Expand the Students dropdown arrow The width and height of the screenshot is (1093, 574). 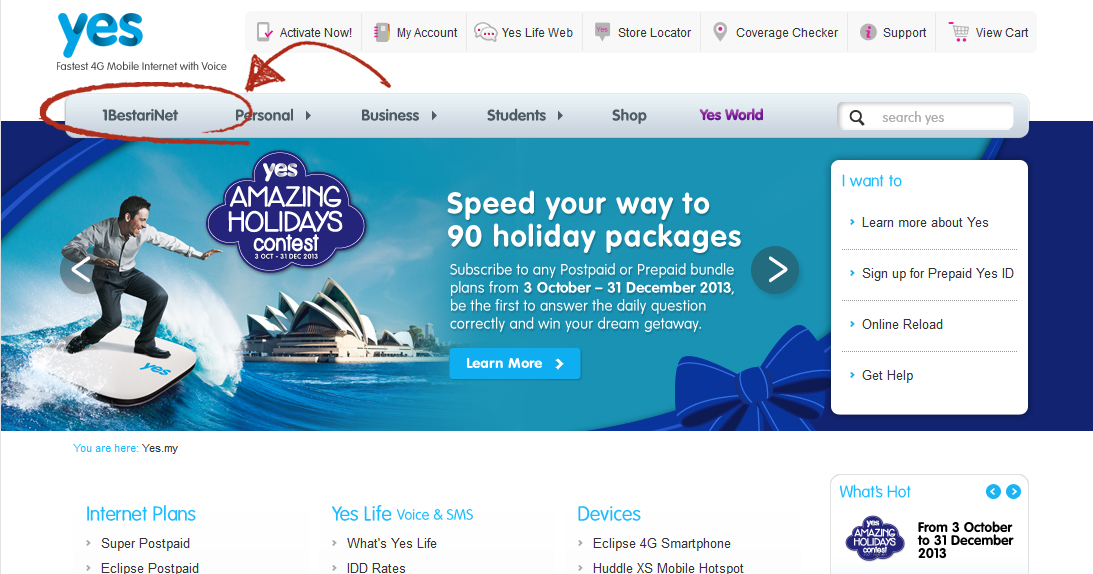(560, 116)
